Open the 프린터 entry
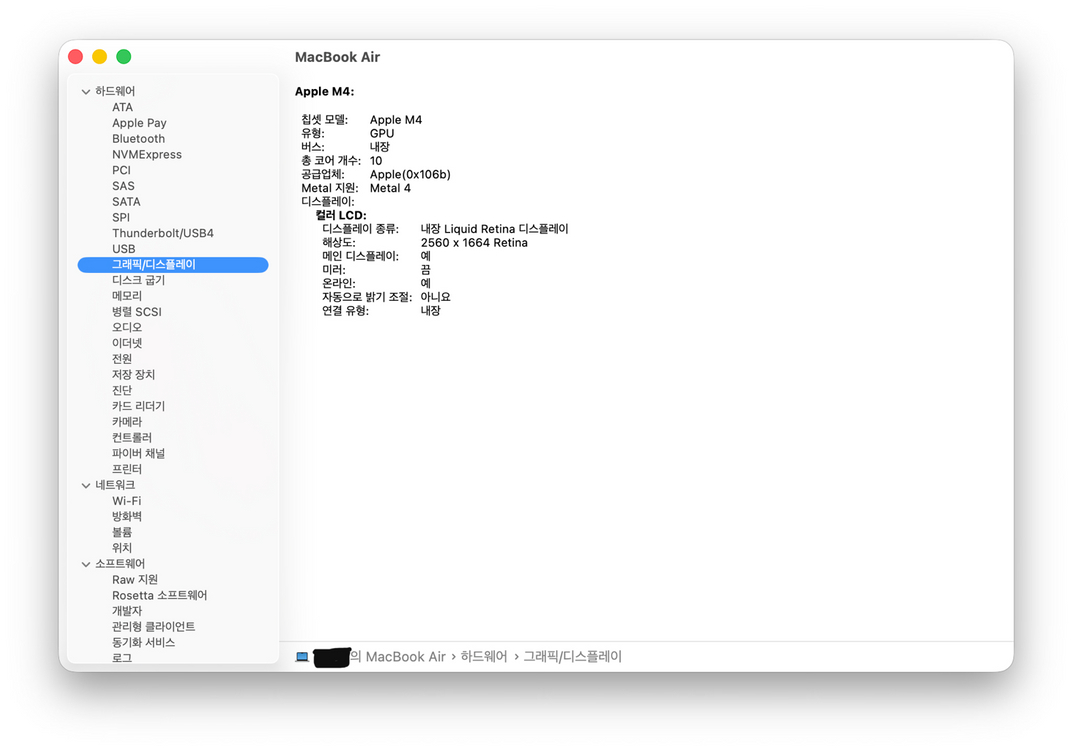 pos(127,469)
